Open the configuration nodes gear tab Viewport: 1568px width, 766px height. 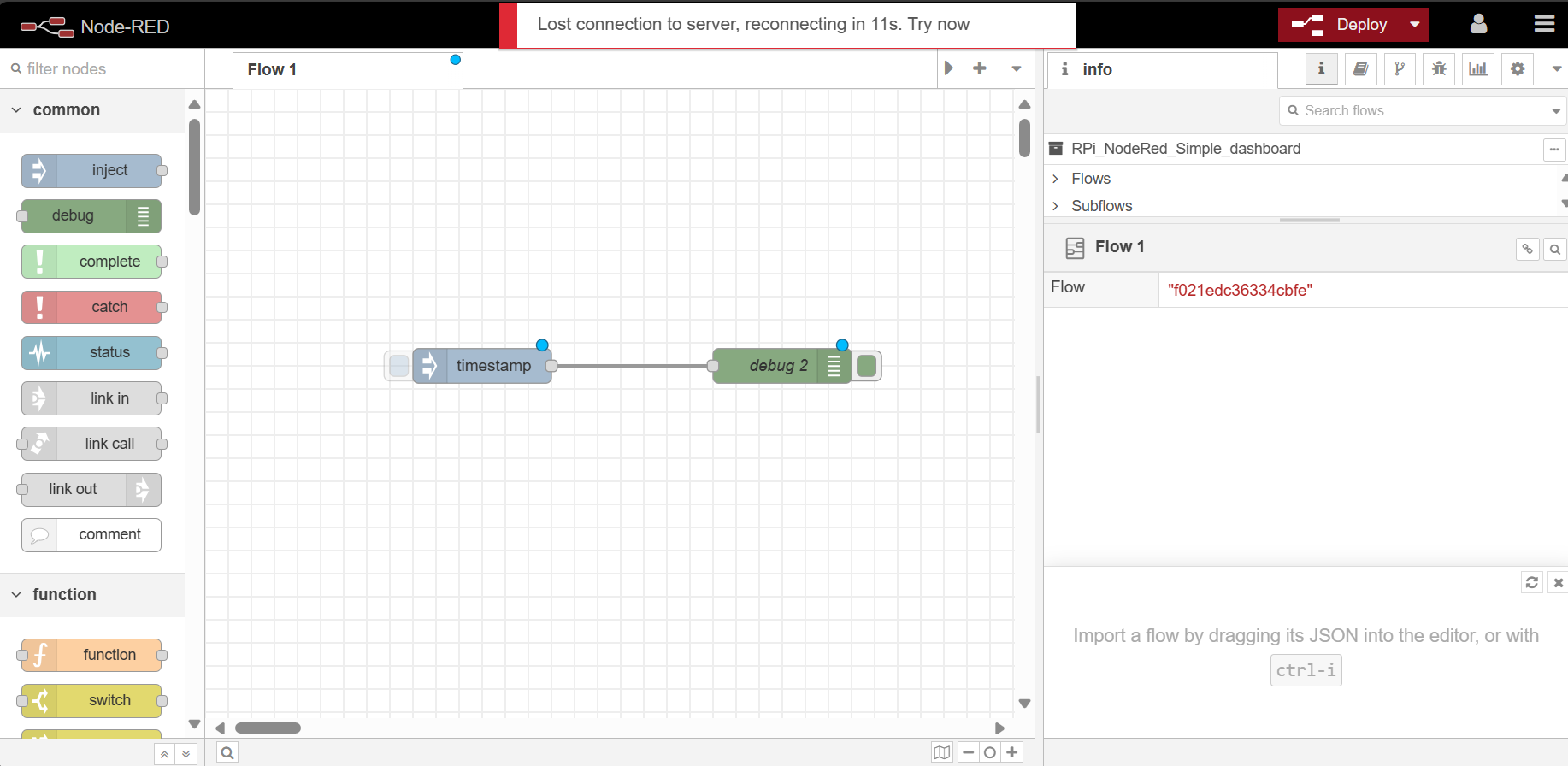[1518, 69]
